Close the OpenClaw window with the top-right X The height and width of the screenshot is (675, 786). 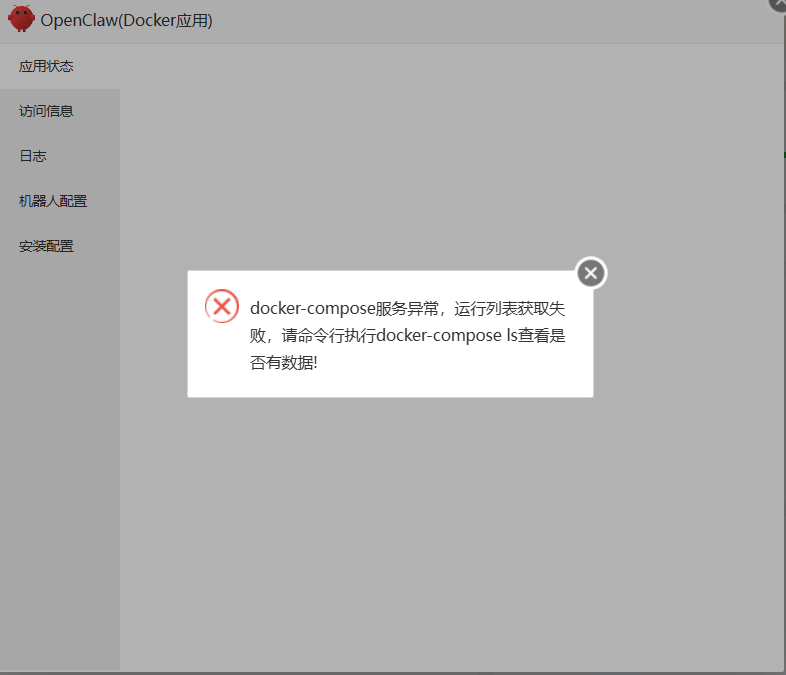pyautogui.click(x=778, y=4)
